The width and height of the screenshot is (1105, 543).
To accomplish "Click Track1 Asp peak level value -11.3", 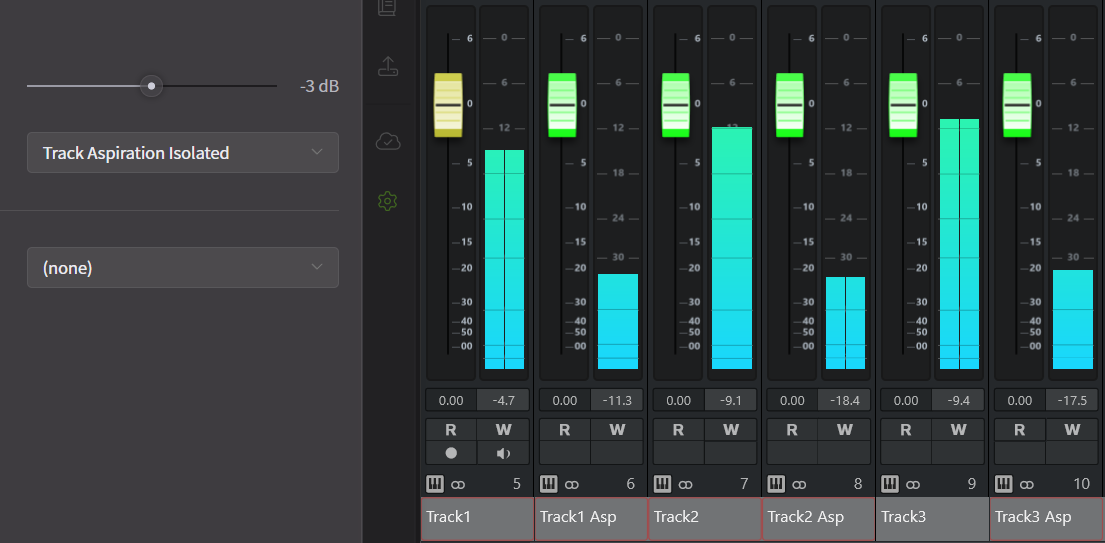I will point(617,400).
